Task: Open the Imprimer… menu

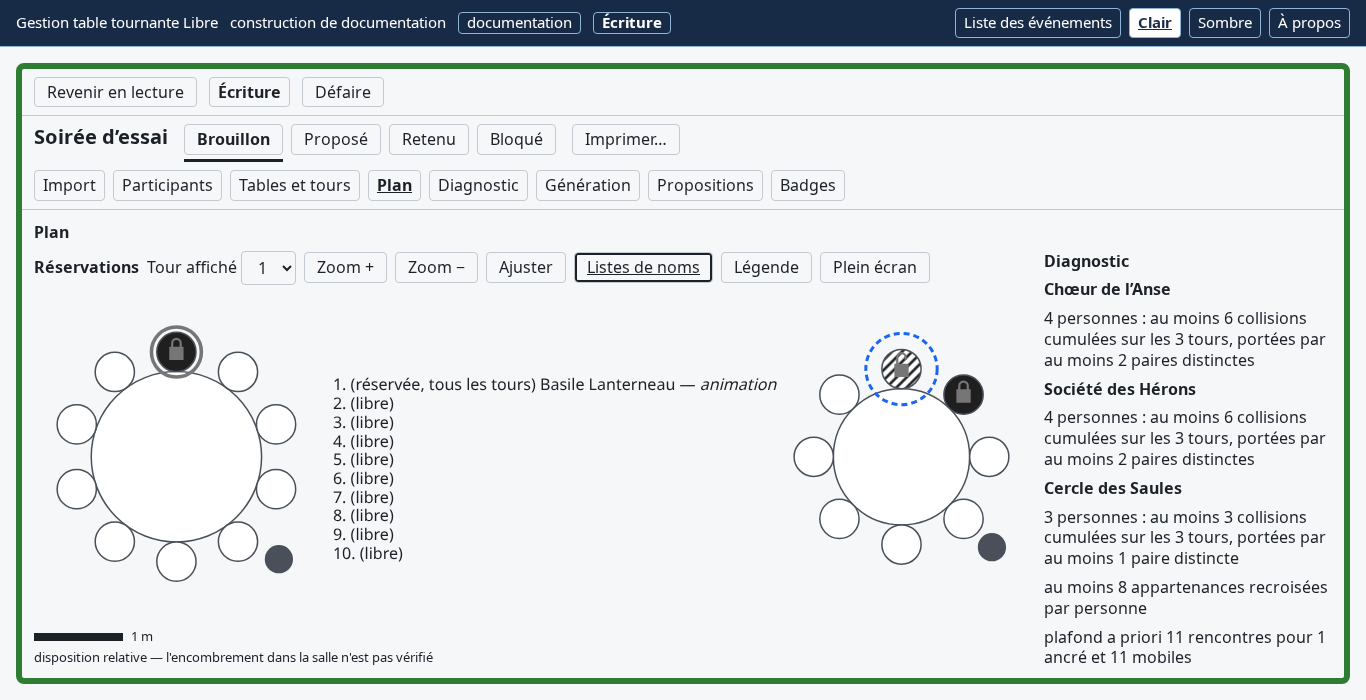Action: (x=626, y=140)
